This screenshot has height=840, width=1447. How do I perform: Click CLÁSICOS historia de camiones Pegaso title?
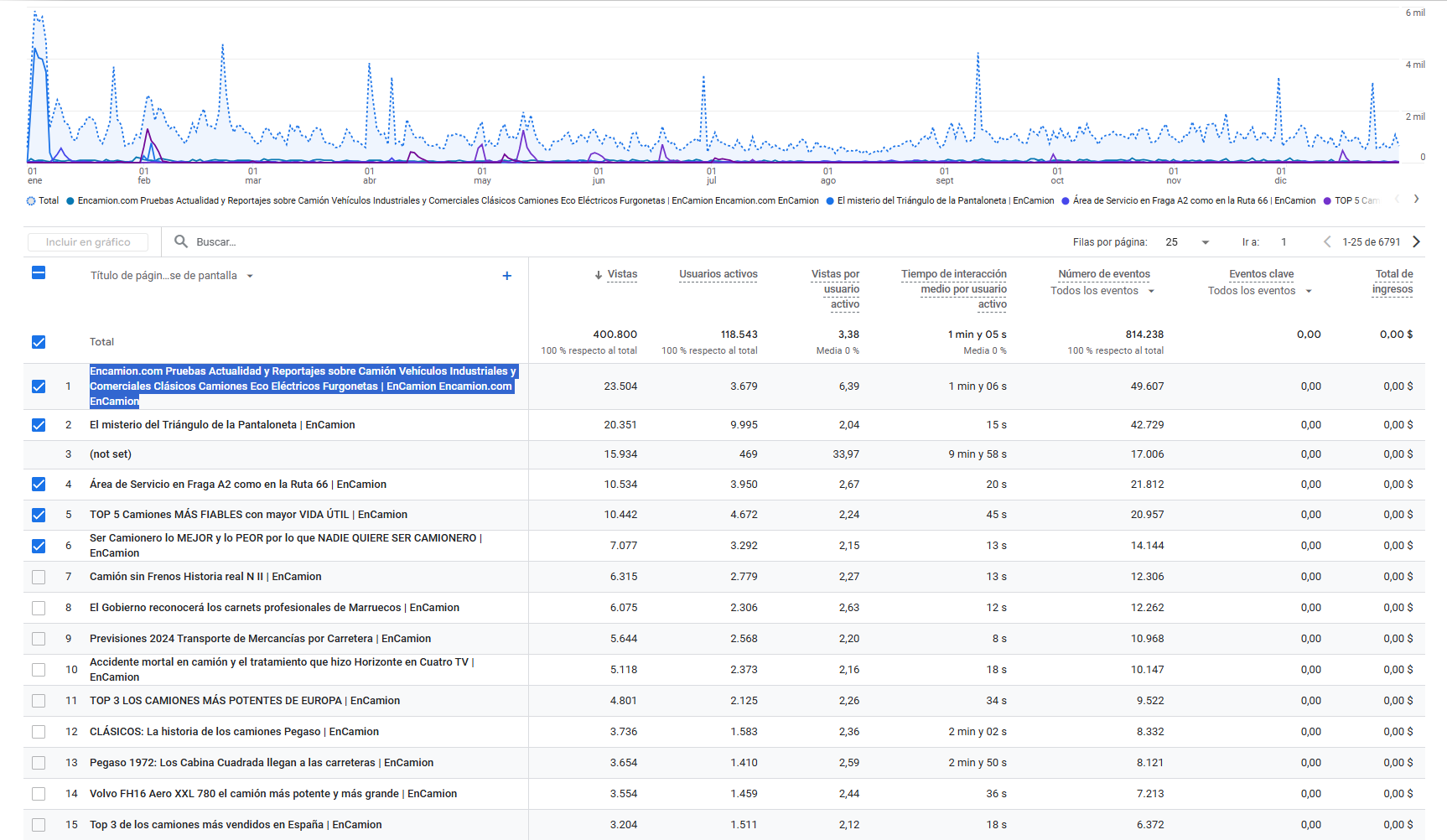click(x=234, y=732)
